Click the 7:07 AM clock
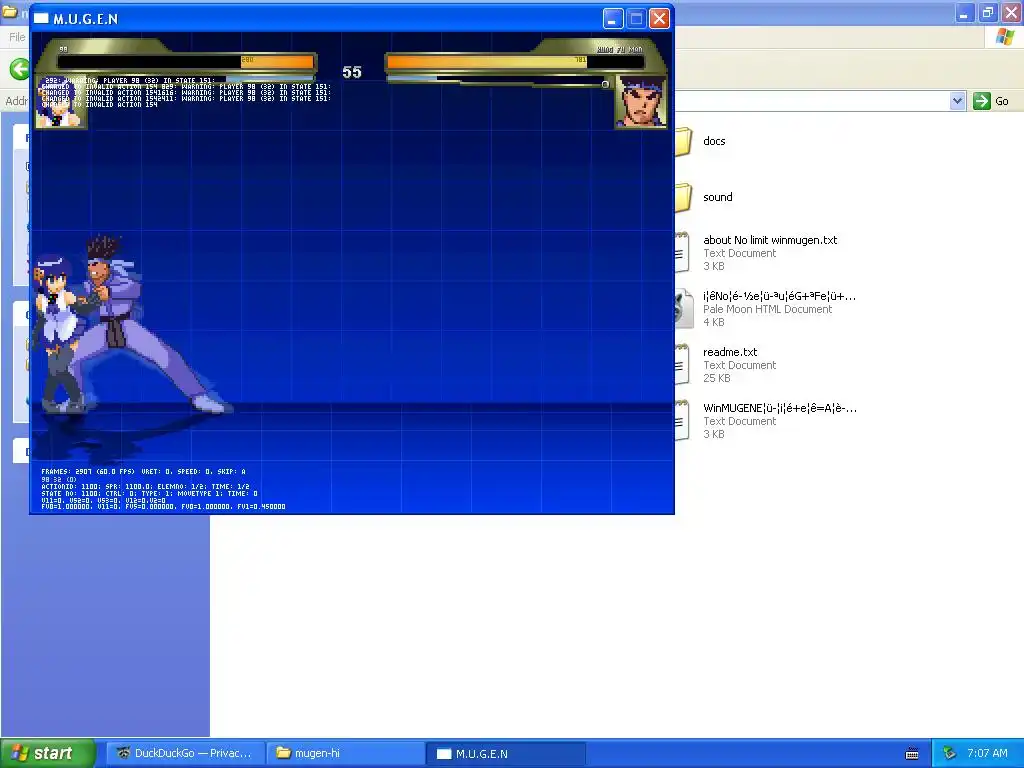Viewport: 1024px width, 768px height. coord(987,754)
